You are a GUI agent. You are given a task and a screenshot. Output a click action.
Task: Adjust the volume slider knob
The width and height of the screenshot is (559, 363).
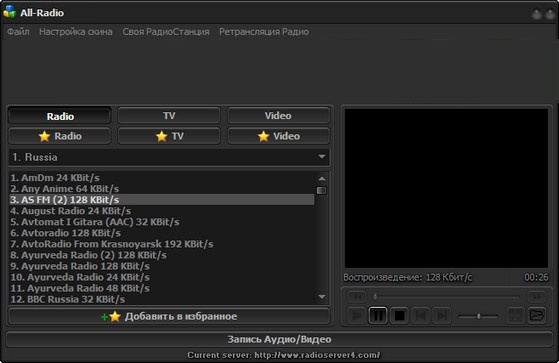479,316
